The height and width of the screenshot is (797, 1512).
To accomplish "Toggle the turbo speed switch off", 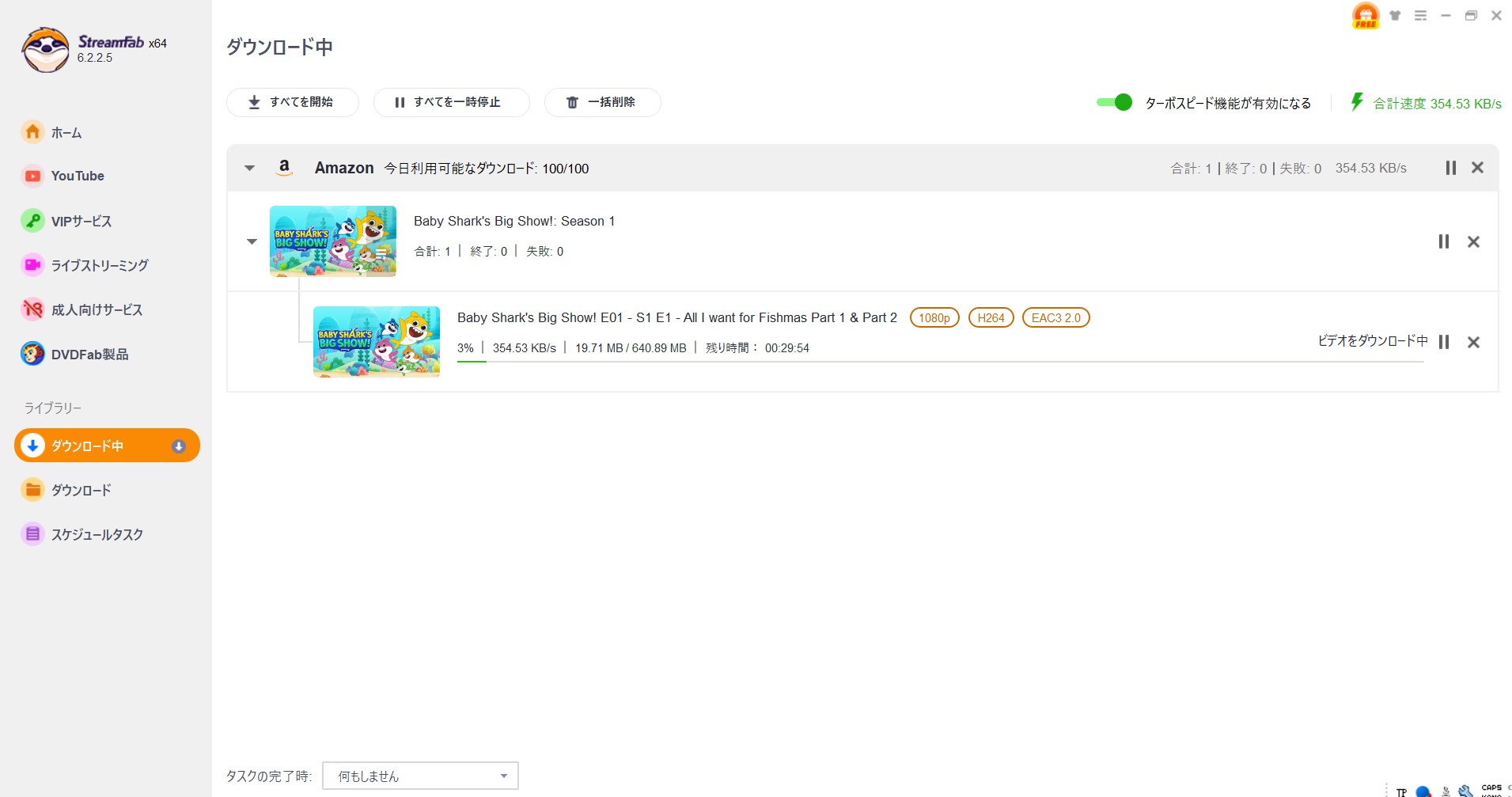I will pos(1114,102).
